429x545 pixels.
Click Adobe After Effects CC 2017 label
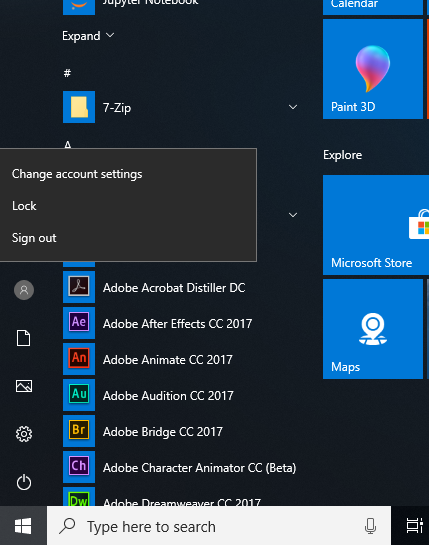[x=177, y=324]
